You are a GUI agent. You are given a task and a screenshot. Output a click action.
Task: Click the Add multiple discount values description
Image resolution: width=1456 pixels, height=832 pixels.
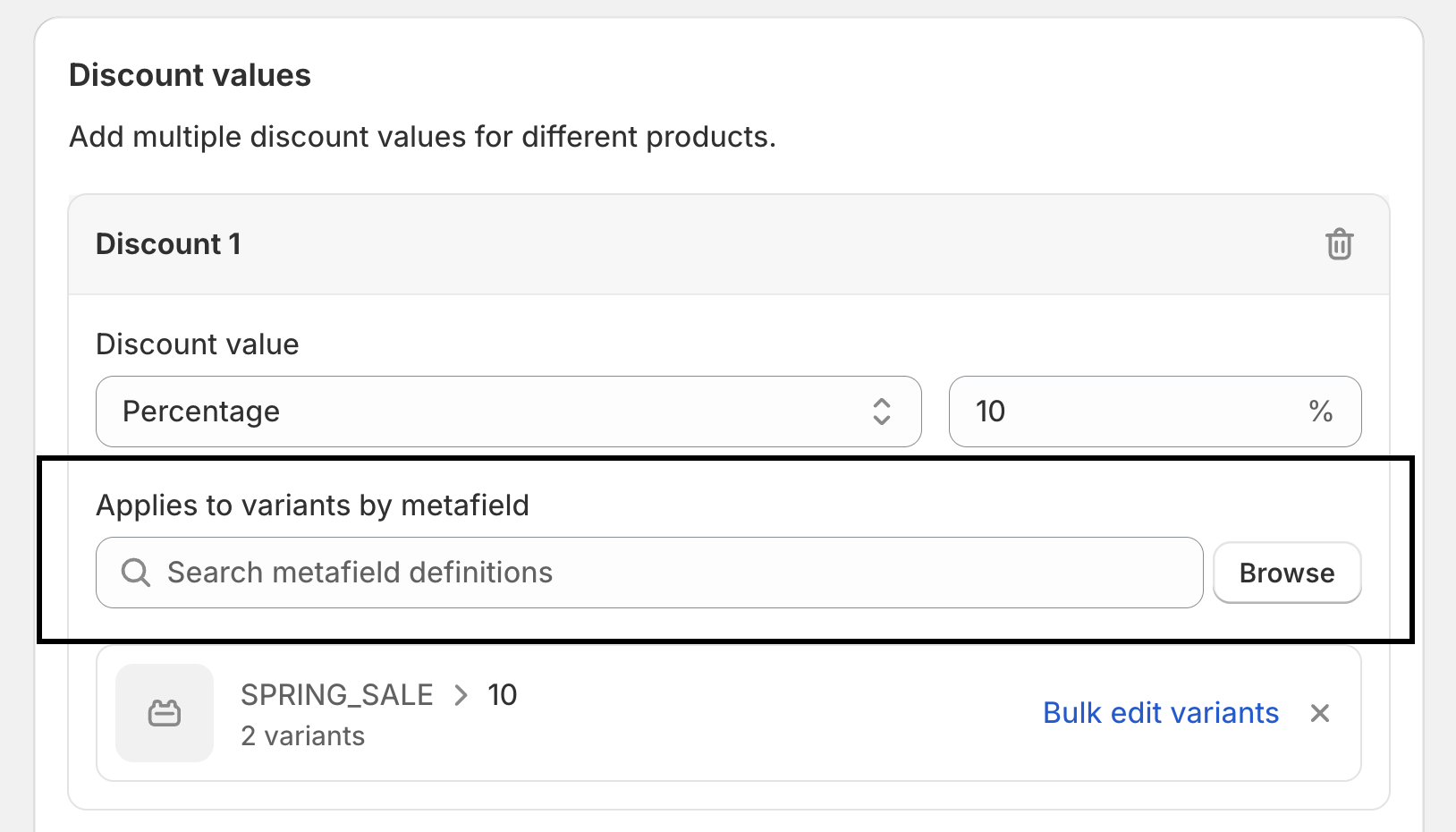(x=422, y=137)
